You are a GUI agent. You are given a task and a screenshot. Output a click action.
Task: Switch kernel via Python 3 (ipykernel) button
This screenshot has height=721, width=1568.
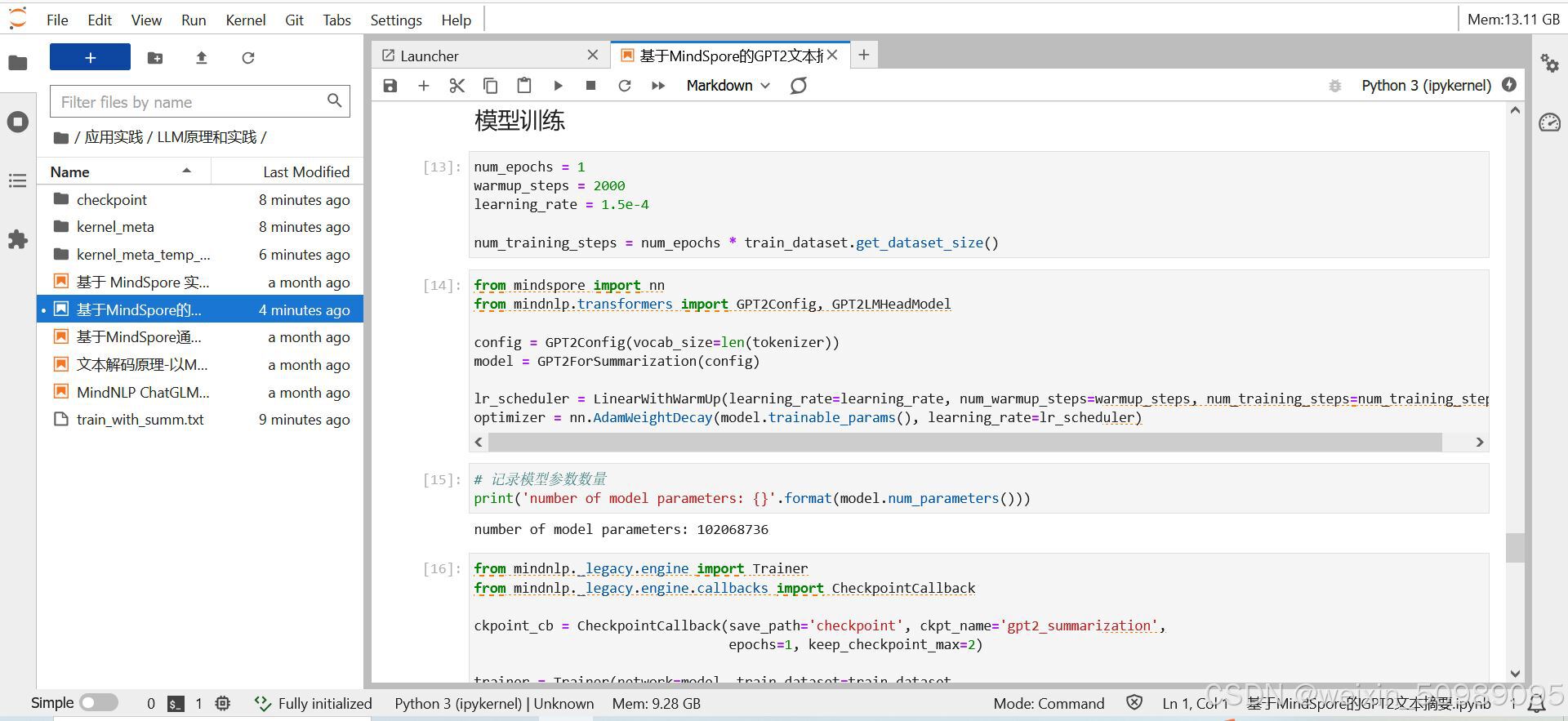point(1426,86)
